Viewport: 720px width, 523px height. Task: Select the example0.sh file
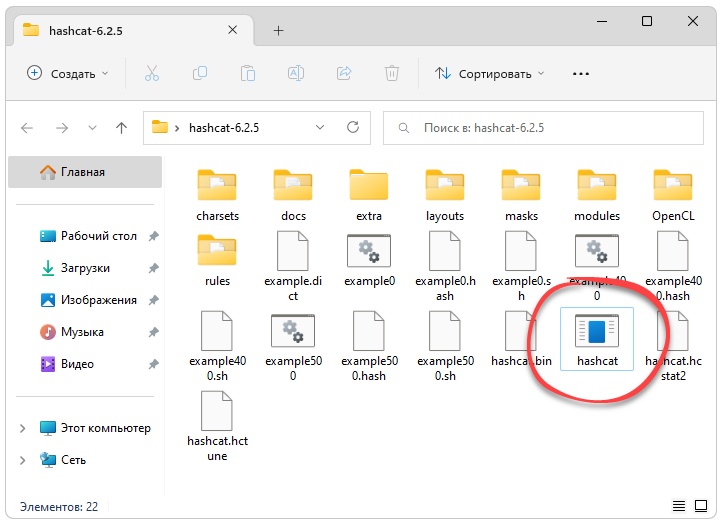tap(521, 266)
